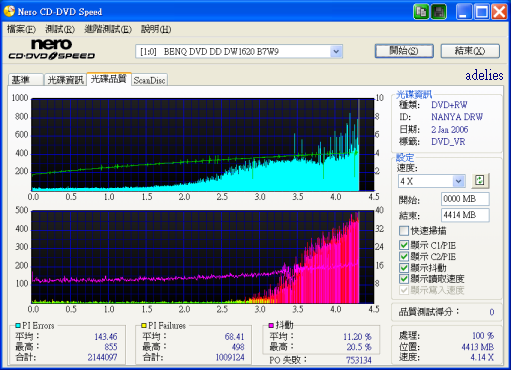The image size is (511, 370).
Task: Switch to the ScanDisc tab
Action: [149, 80]
